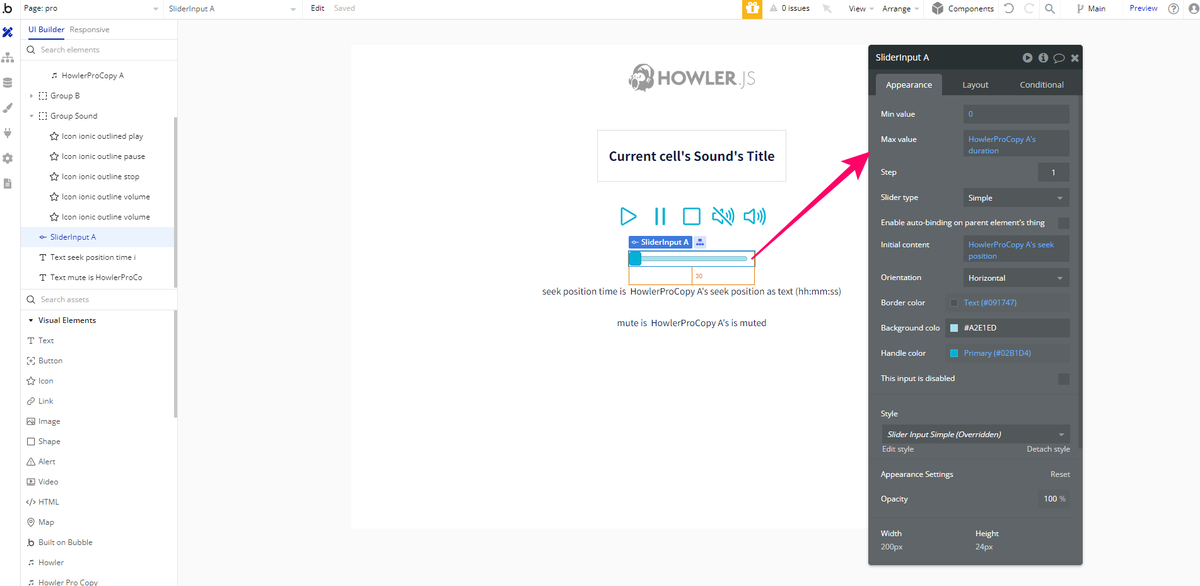Click the Components cube icon in the toolbar
The height and width of the screenshot is (586, 1200).
point(937,8)
